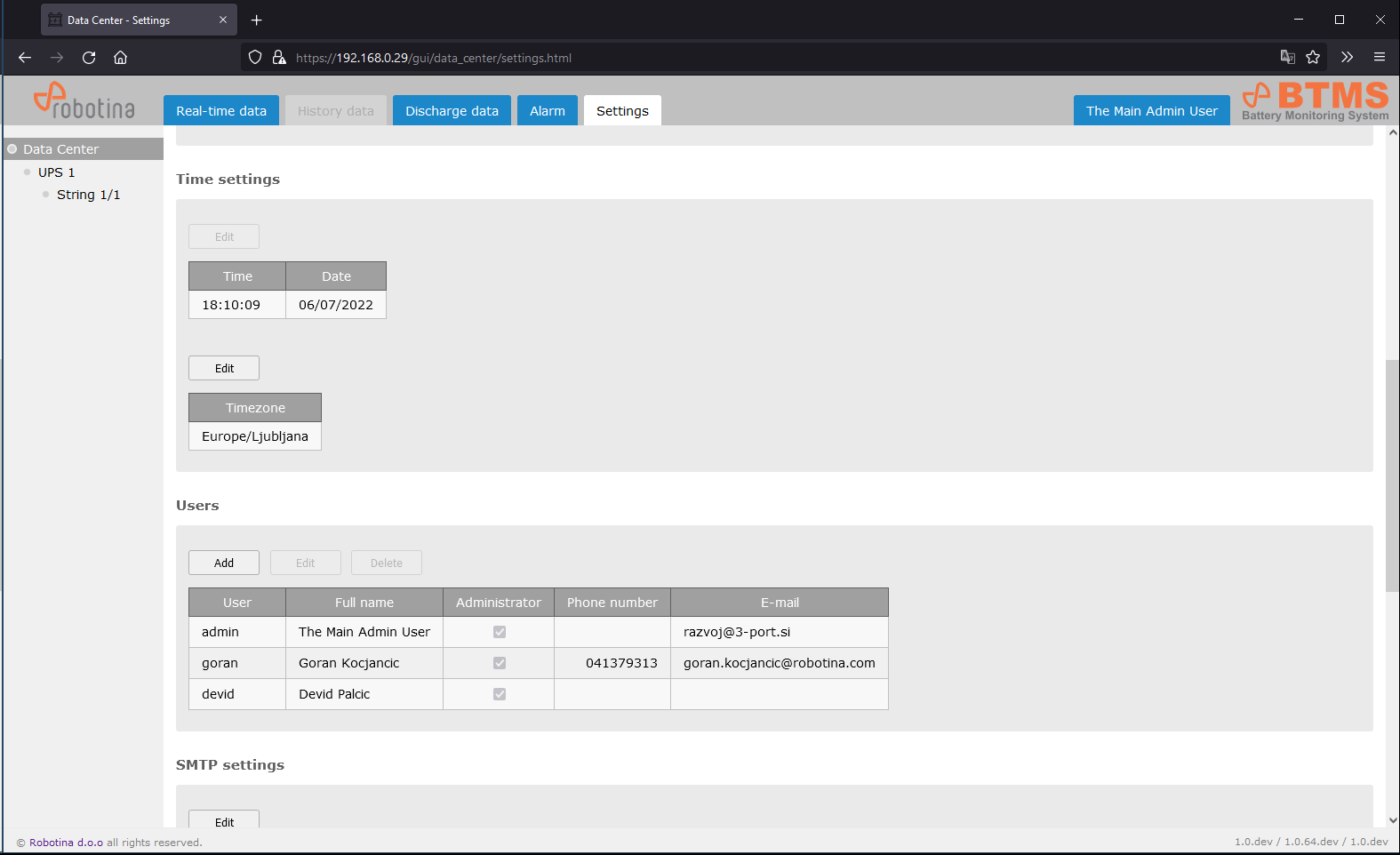Image resolution: width=1400 pixels, height=855 pixels.
Task: Click the E-mail column header
Action: click(780, 603)
